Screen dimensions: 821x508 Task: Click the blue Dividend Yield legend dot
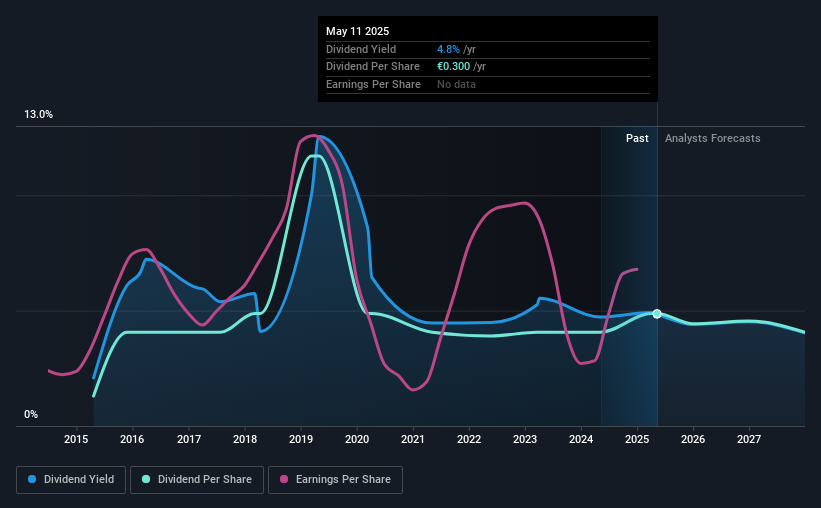coord(32,479)
